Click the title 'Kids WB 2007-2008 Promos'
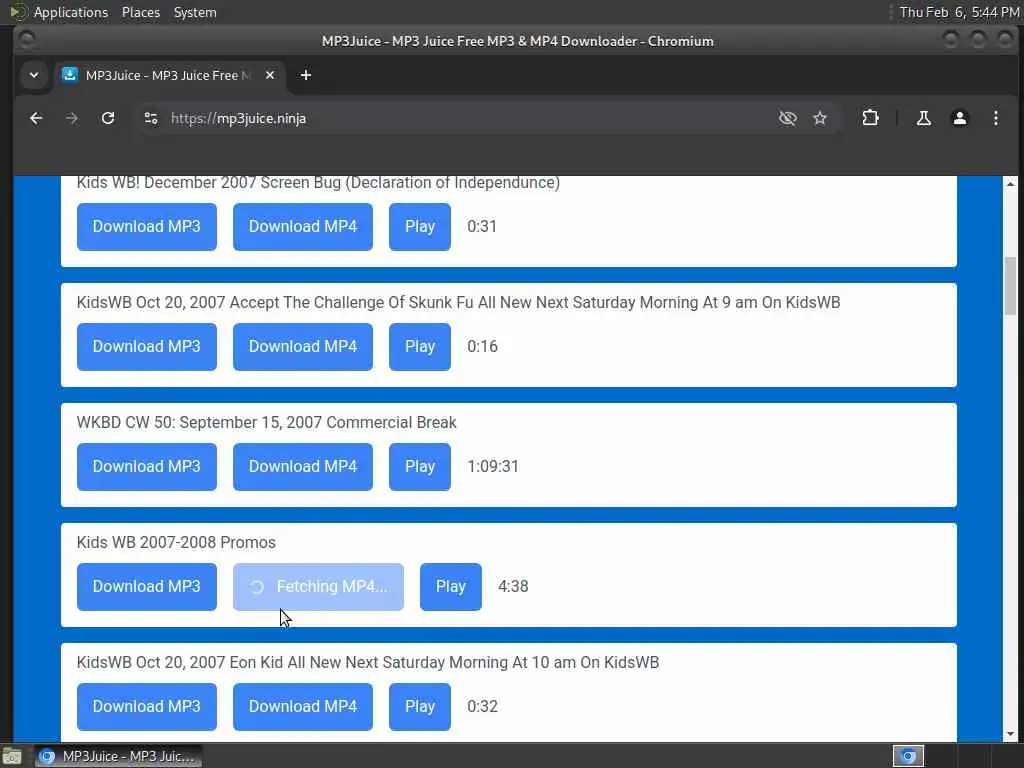The image size is (1024, 768). point(176,543)
